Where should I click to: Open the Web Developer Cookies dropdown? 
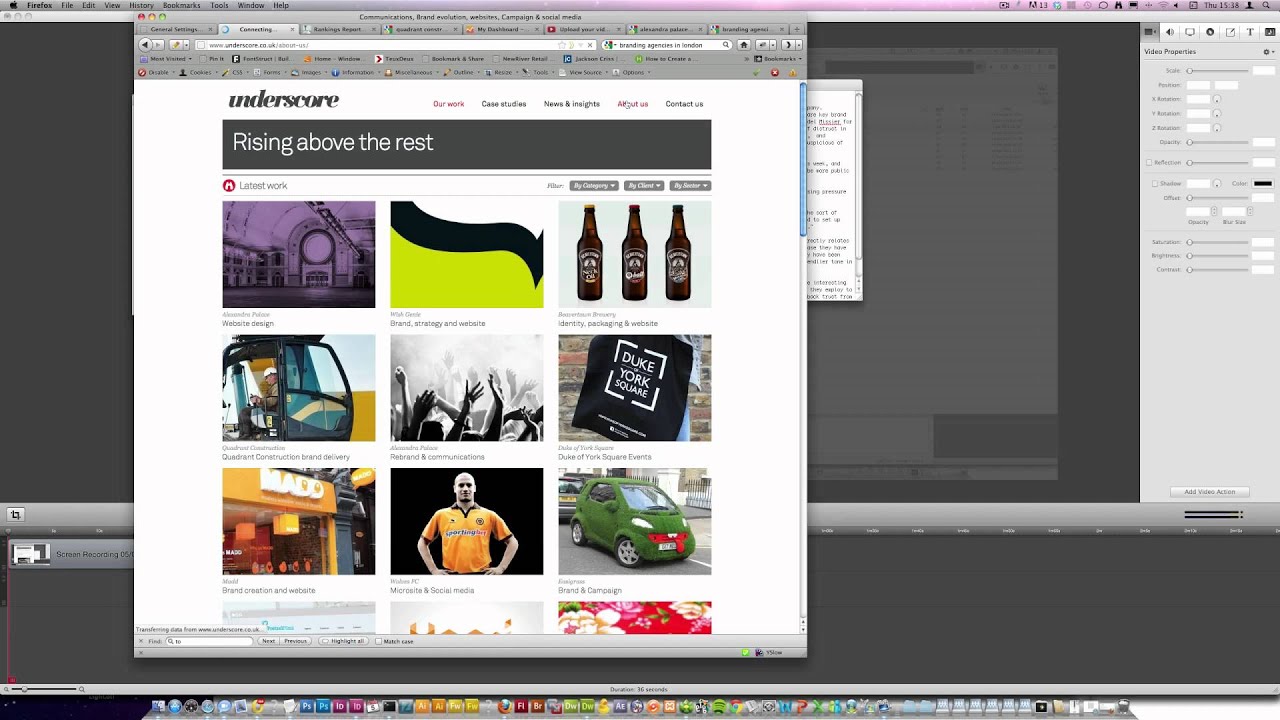[x=199, y=72]
